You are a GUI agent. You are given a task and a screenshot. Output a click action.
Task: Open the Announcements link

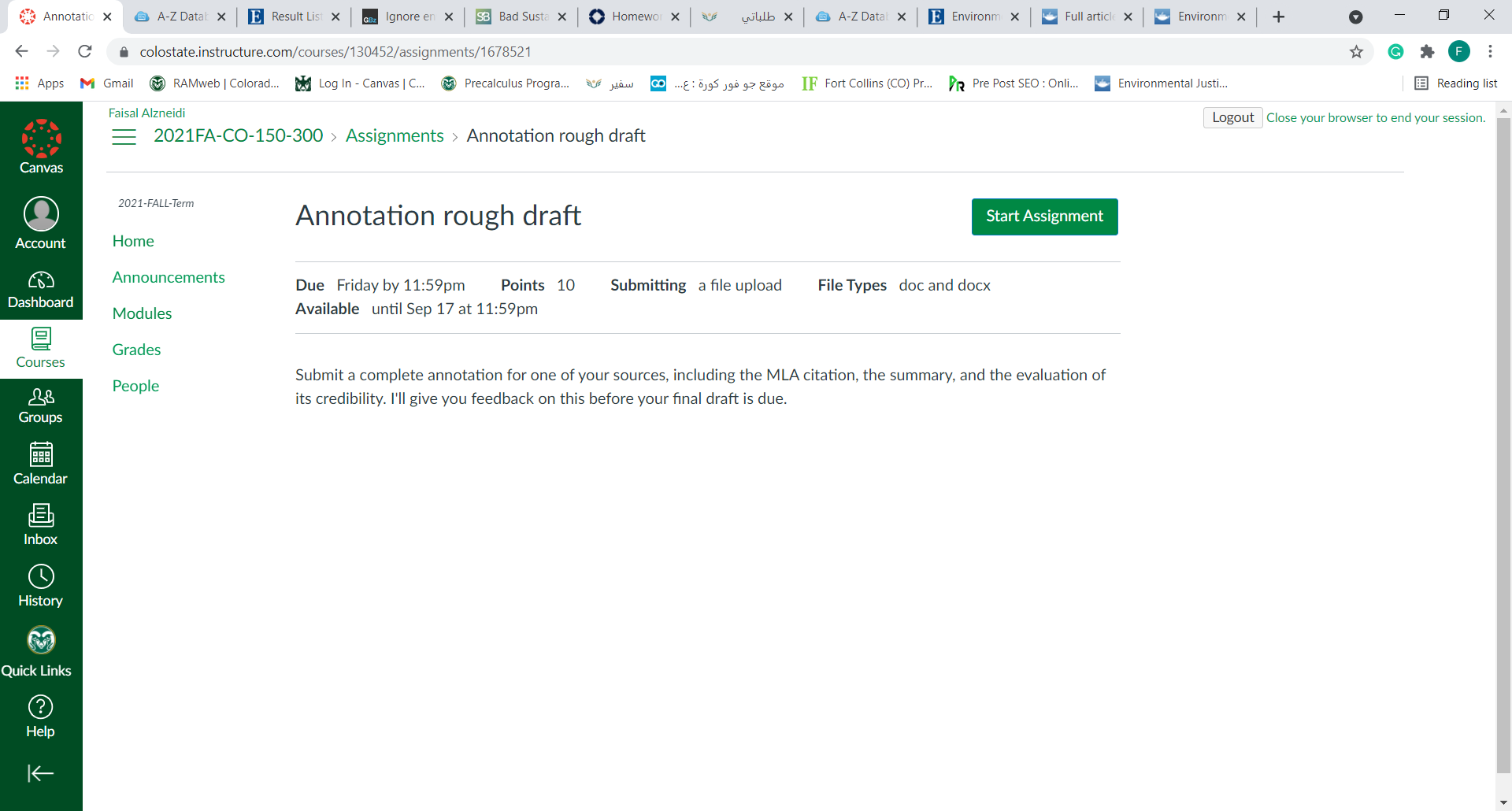pos(169,277)
